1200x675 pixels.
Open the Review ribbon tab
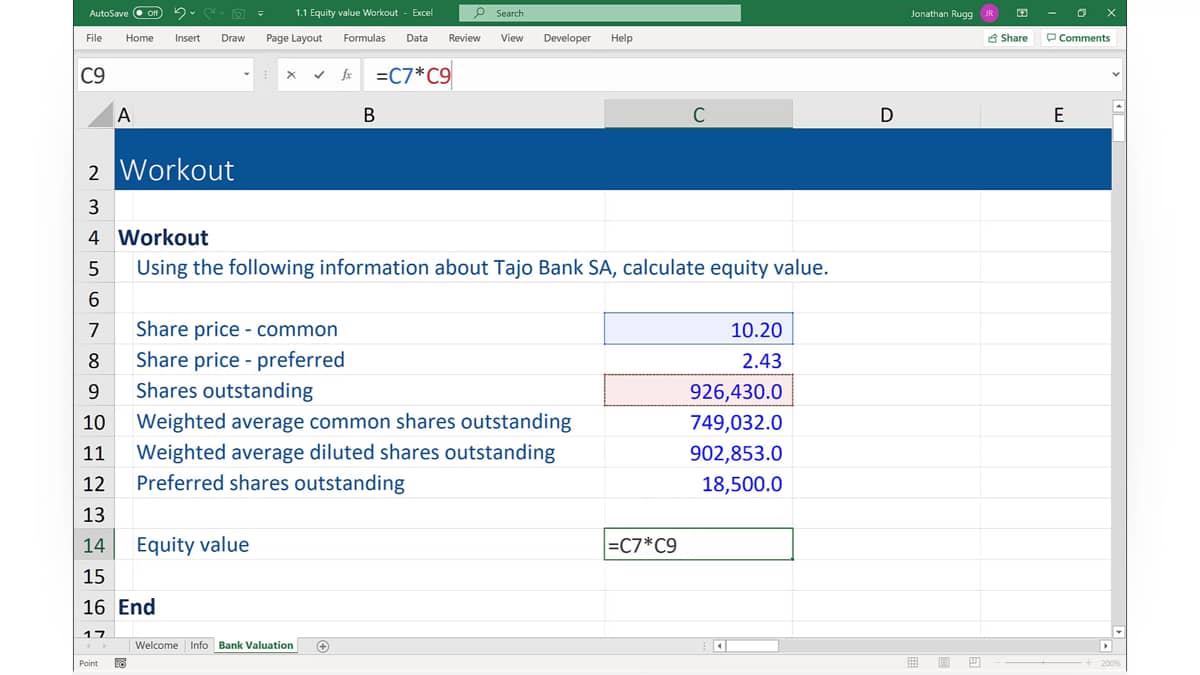click(x=464, y=38)
